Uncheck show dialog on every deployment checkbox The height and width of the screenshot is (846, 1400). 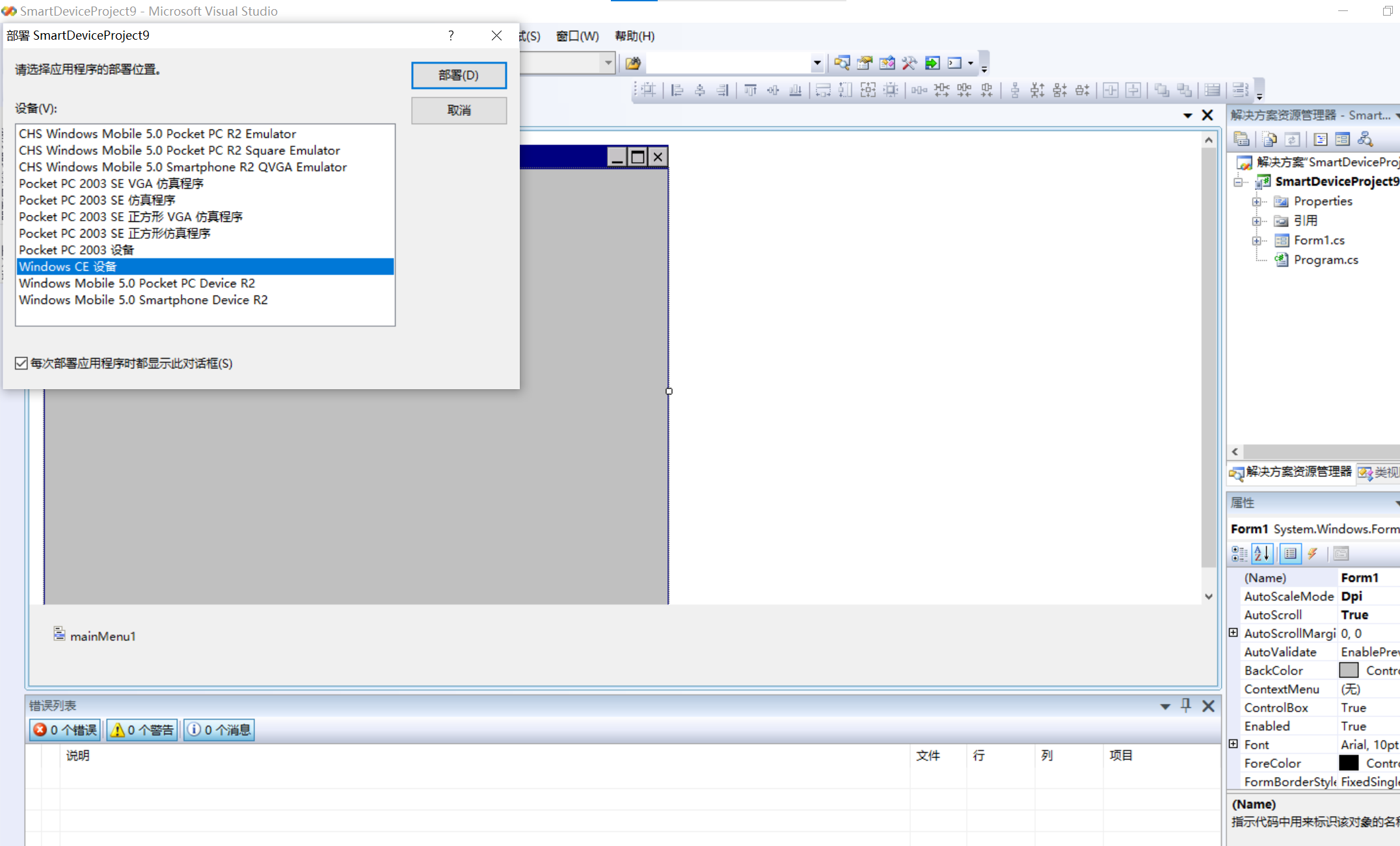coord(21,363)
